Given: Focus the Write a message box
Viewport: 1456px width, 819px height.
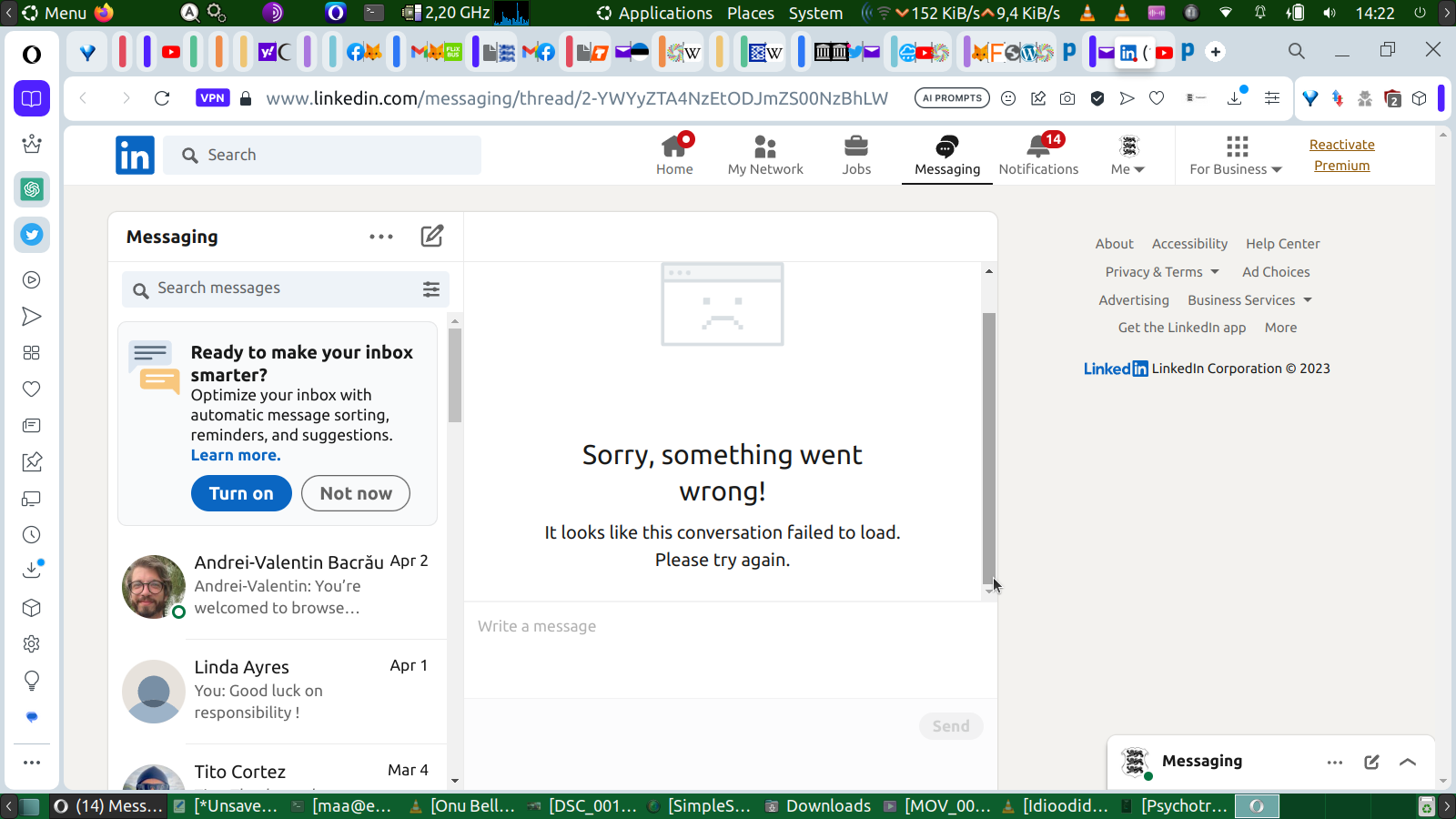Looking at the screenshot, I should coord(730,650).
